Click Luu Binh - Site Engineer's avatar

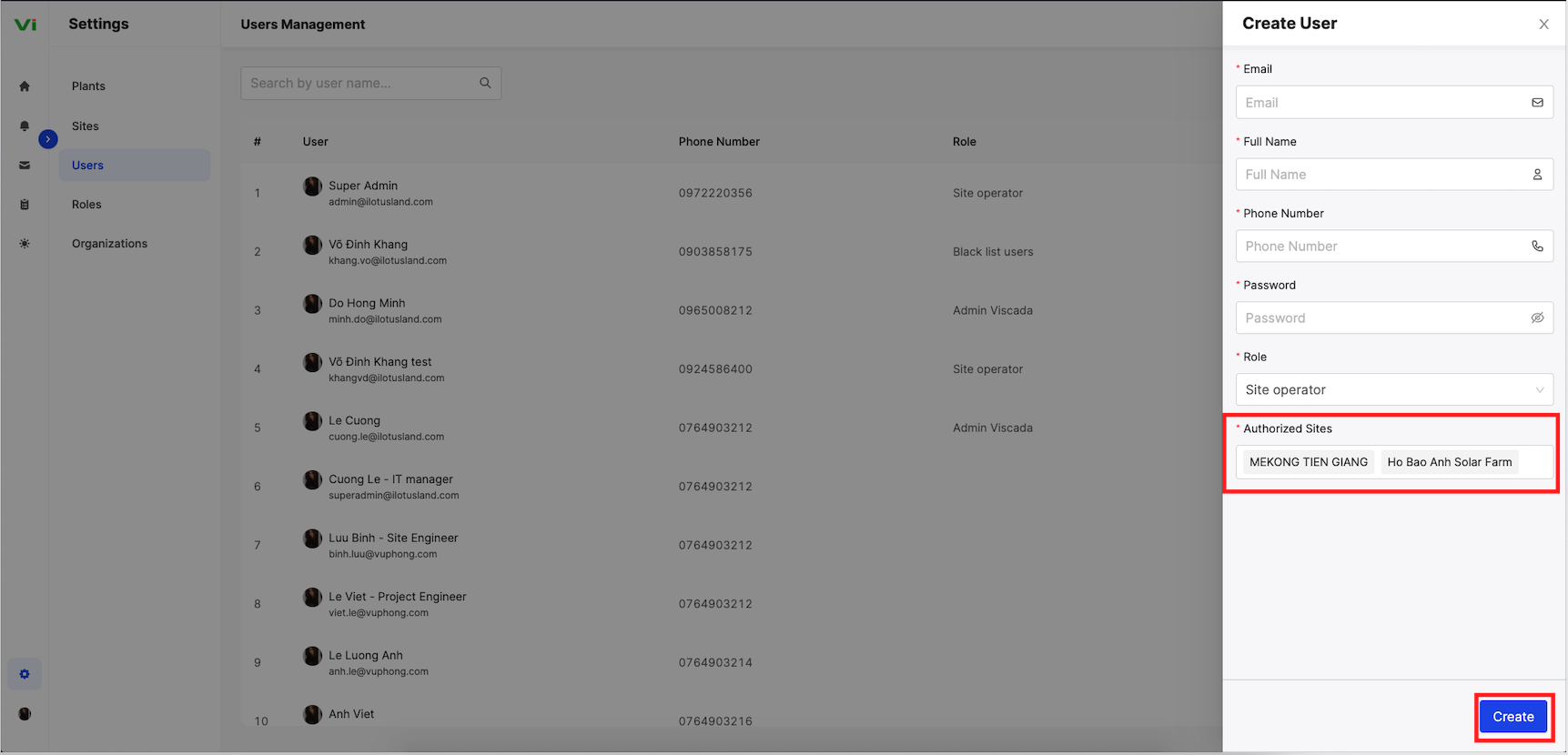point(312,539)
